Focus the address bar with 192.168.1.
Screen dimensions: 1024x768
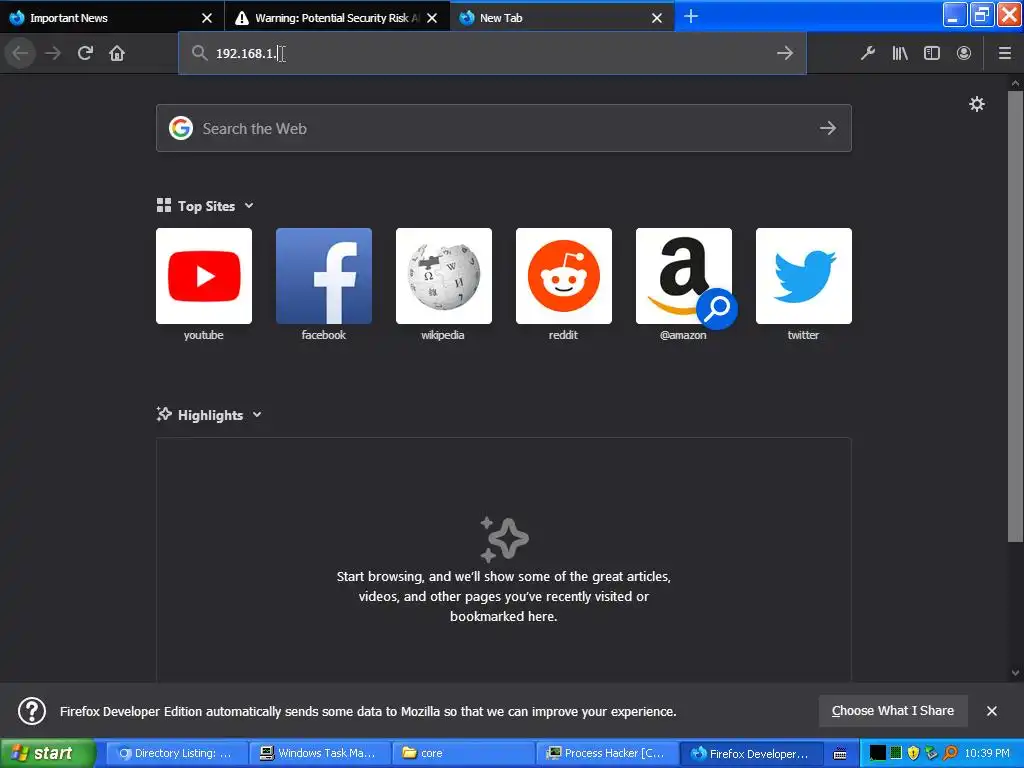pyautogui.click(x=492, y=53)
